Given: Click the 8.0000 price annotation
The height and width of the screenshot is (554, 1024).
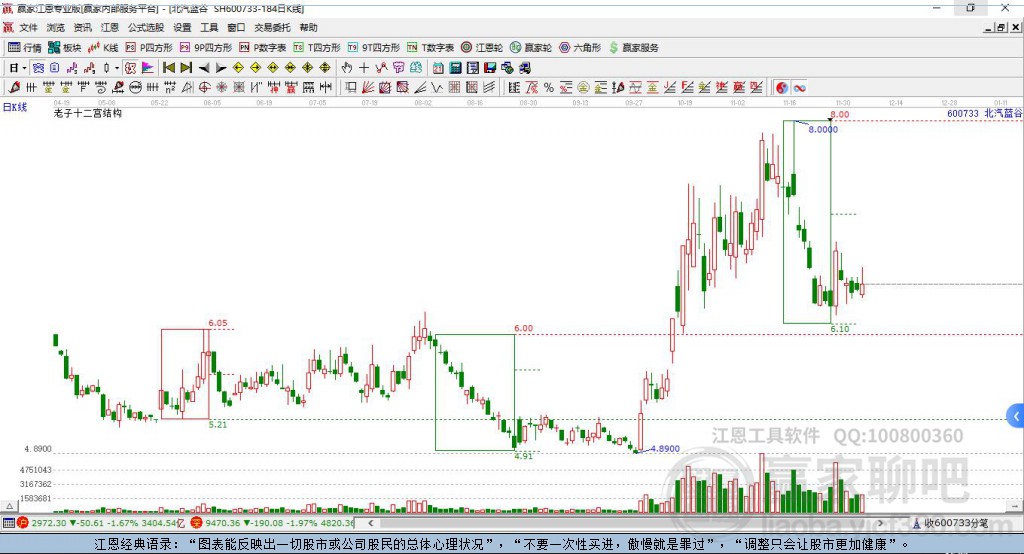Looking at the screenshot, I should (x=823, y=129).
